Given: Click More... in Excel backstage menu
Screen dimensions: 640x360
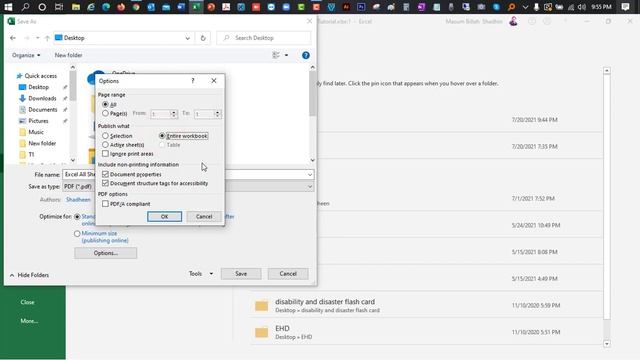Looking at the screenshot, I should tap(29, 321).
